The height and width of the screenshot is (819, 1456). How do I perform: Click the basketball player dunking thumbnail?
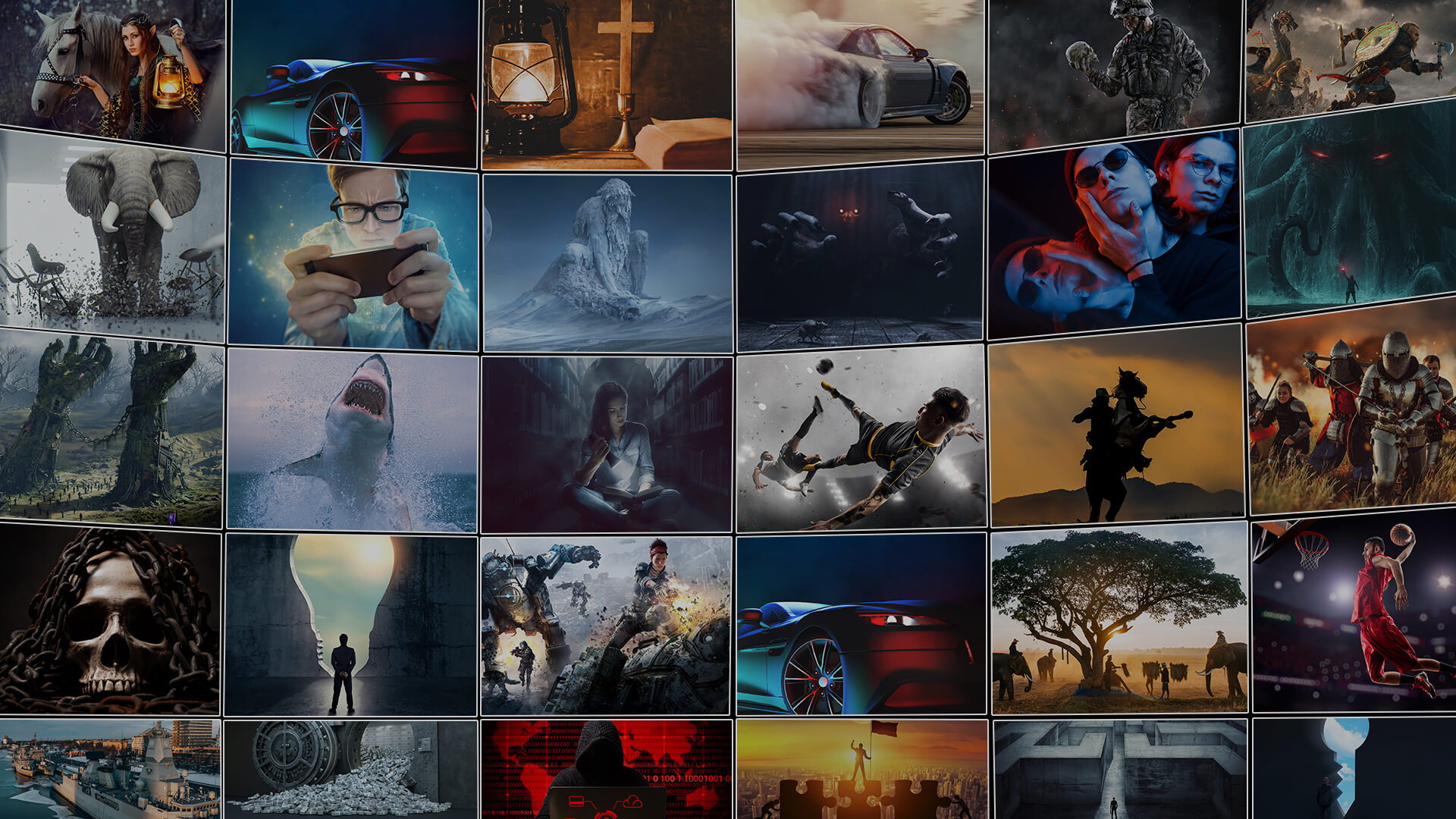[x=1354, y=614]
